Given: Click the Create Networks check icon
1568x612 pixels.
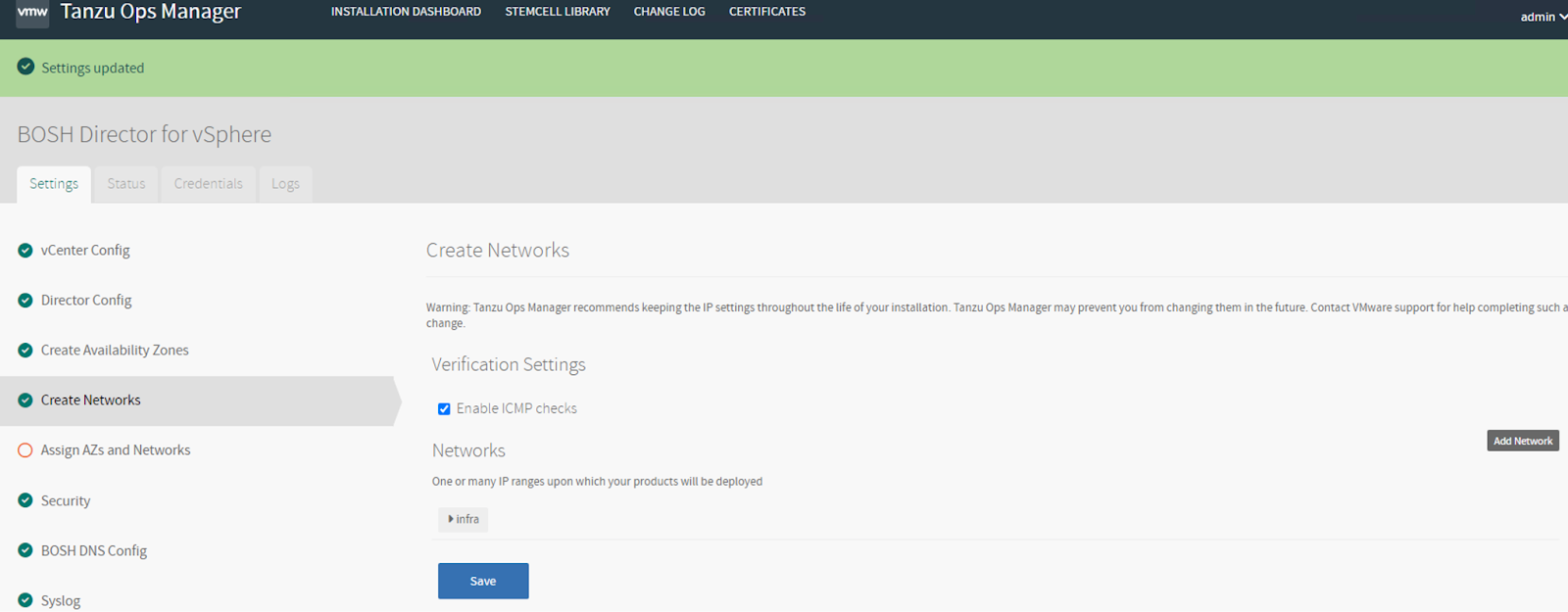Looking at the screenshot, I should (x=25, y=400).
